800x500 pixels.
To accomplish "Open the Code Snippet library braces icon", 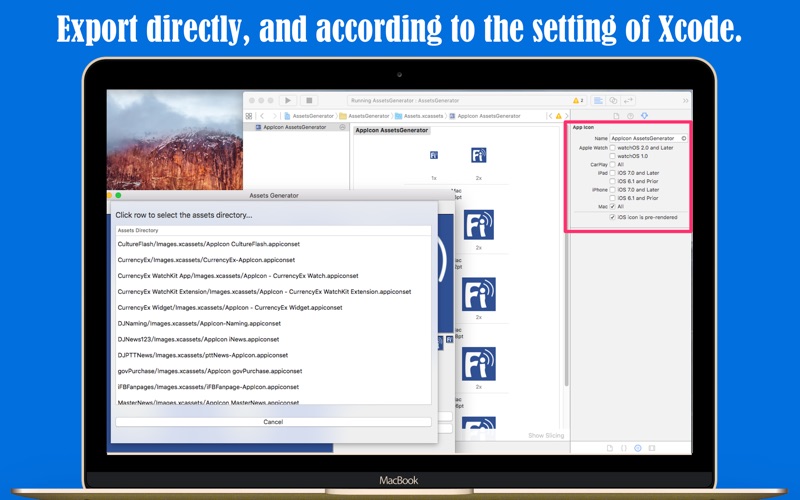I will (x=623, y=448).
